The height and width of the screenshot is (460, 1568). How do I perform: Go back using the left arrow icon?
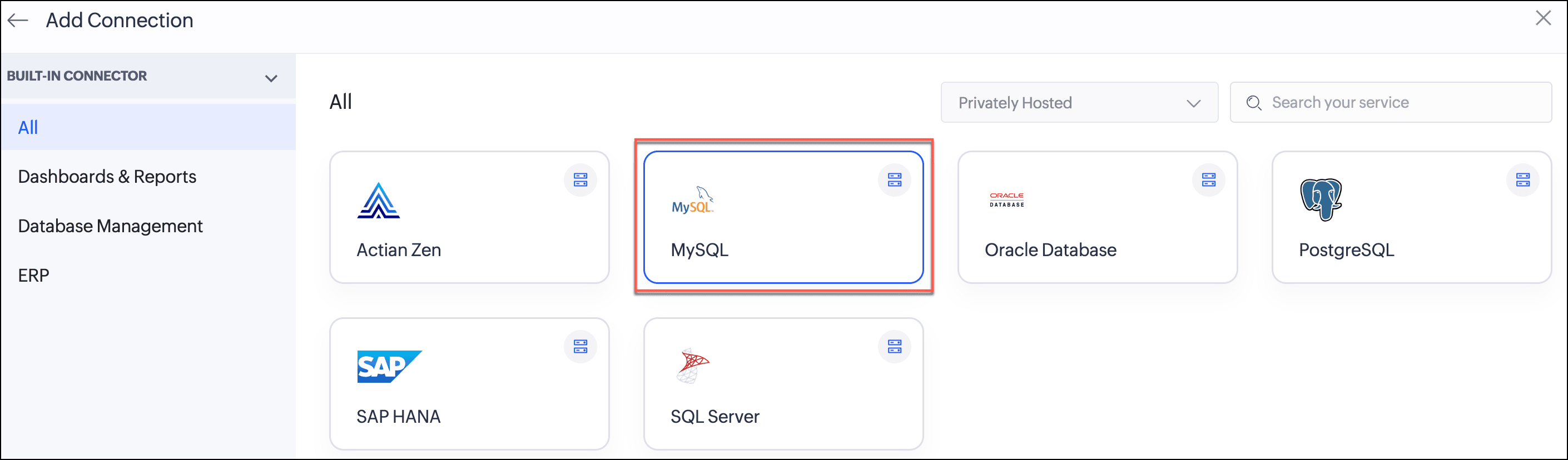pyautogui.click(x=18, y=20)
